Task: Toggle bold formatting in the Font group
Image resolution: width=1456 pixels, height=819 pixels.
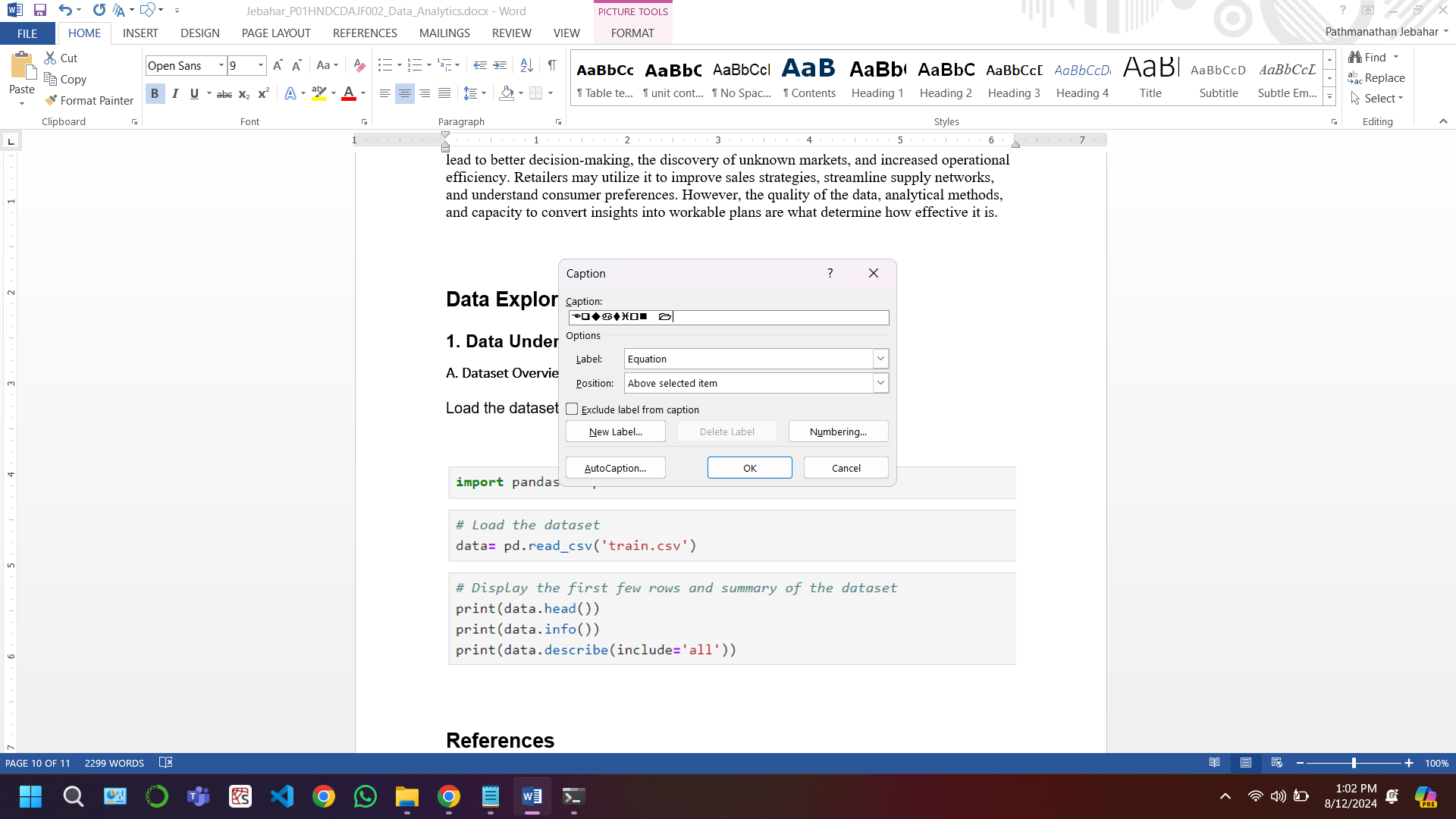Action: [155, 93]
